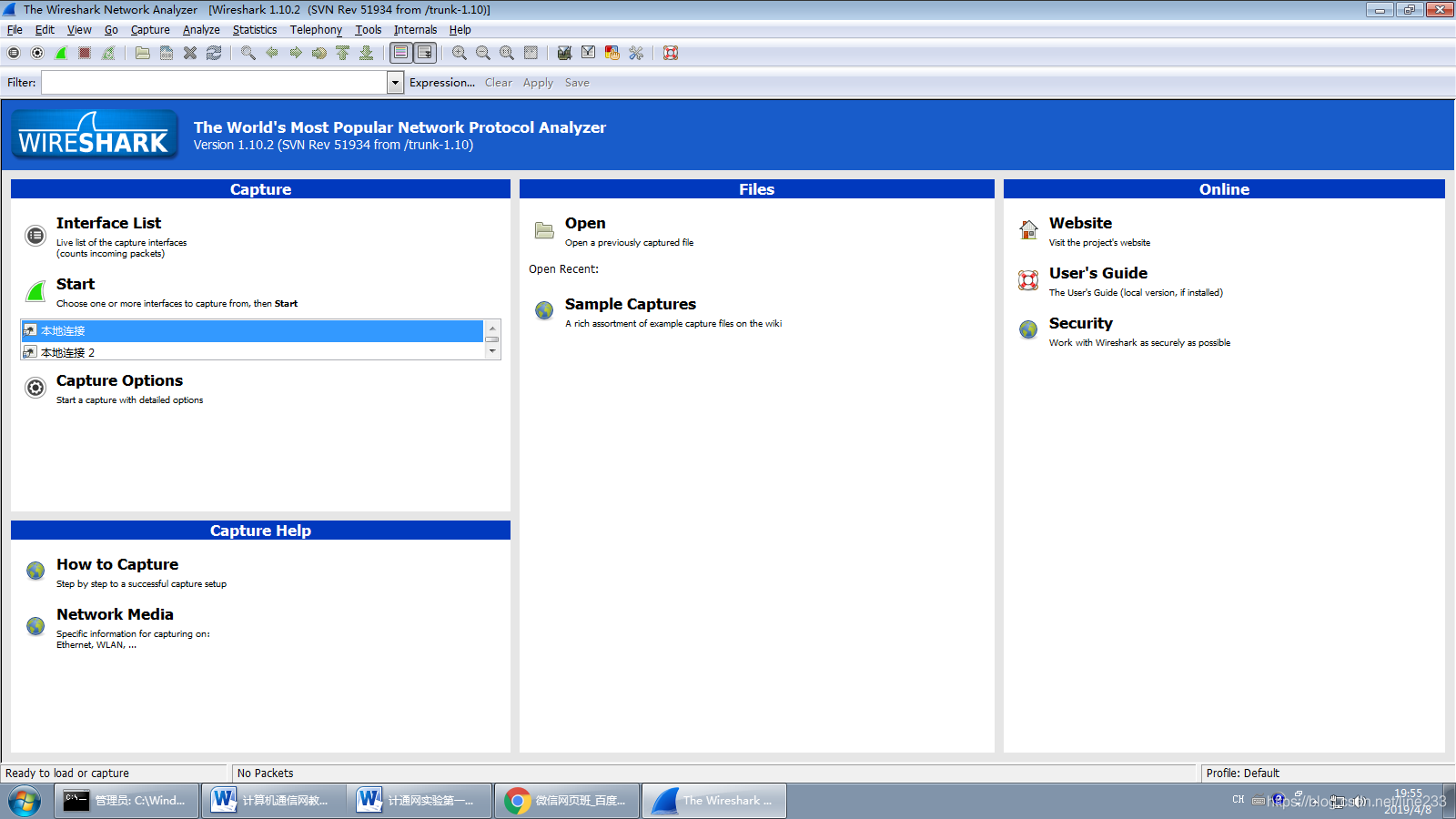Open the Analyze menu
Image resolution: width=1456 pixels, height=819 pixels.
pos(201,30)
